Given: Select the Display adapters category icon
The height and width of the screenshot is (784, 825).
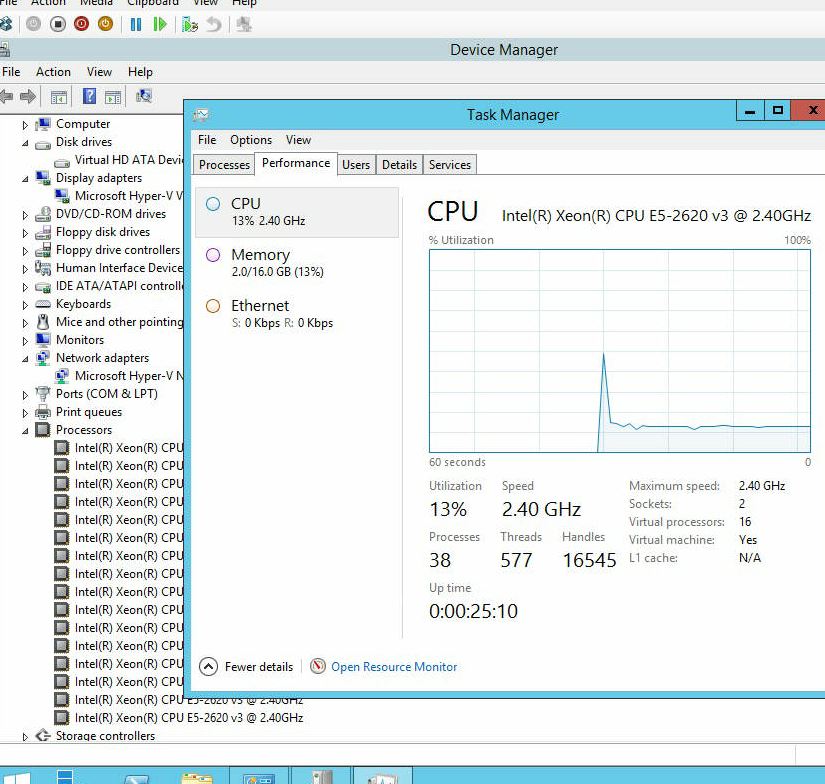Looking at the screenshot, I should pos(43,178).
